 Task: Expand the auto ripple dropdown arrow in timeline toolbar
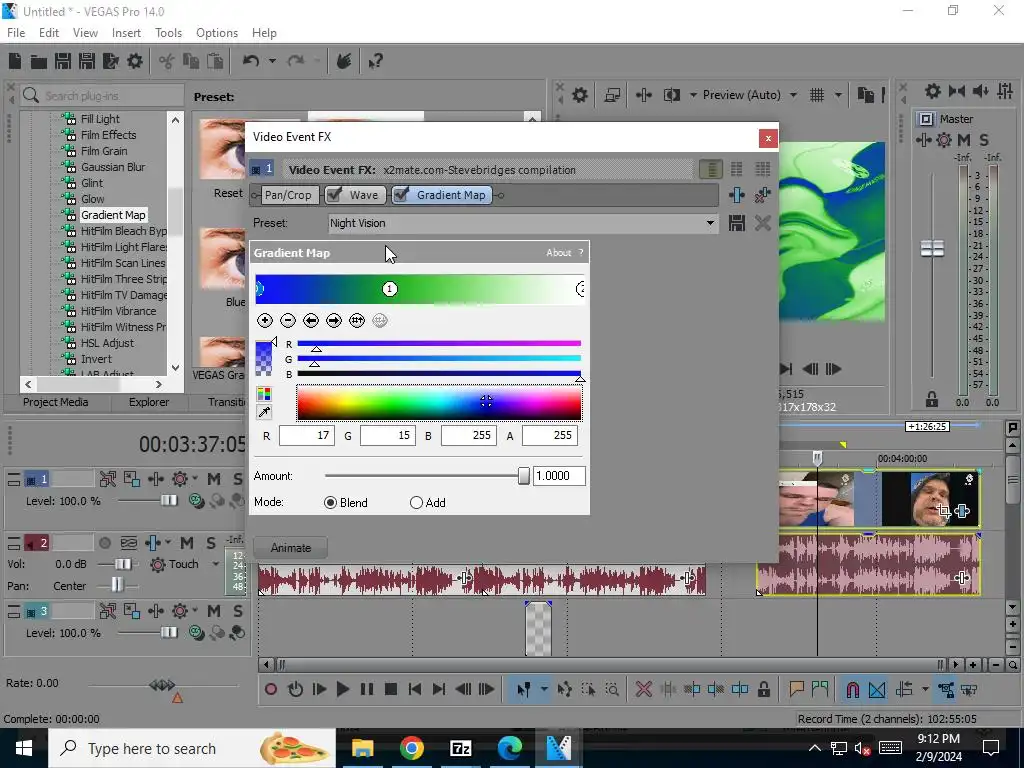click(x=925, y=689)
